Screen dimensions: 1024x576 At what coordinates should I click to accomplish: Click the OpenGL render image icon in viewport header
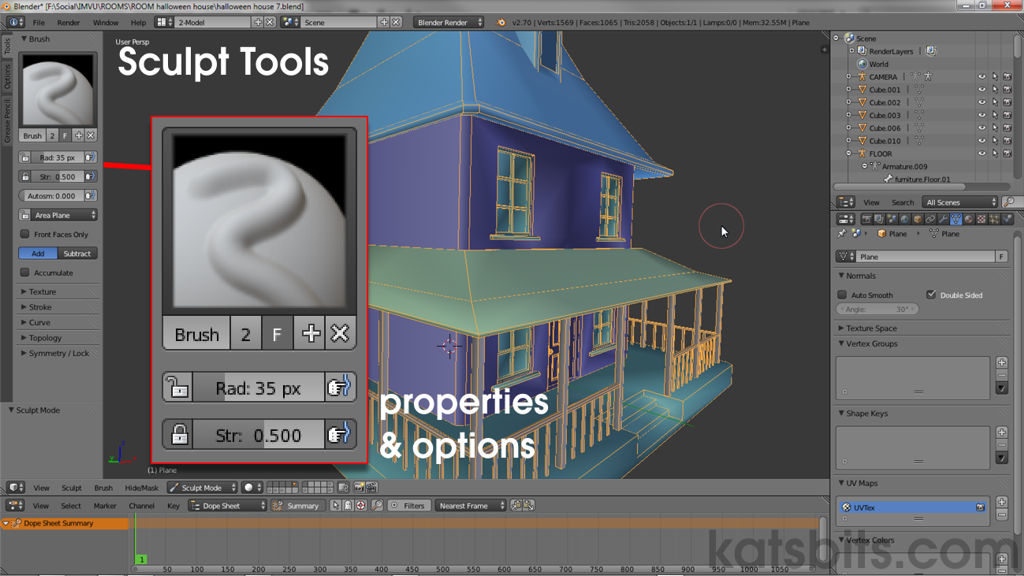point(359,487)
